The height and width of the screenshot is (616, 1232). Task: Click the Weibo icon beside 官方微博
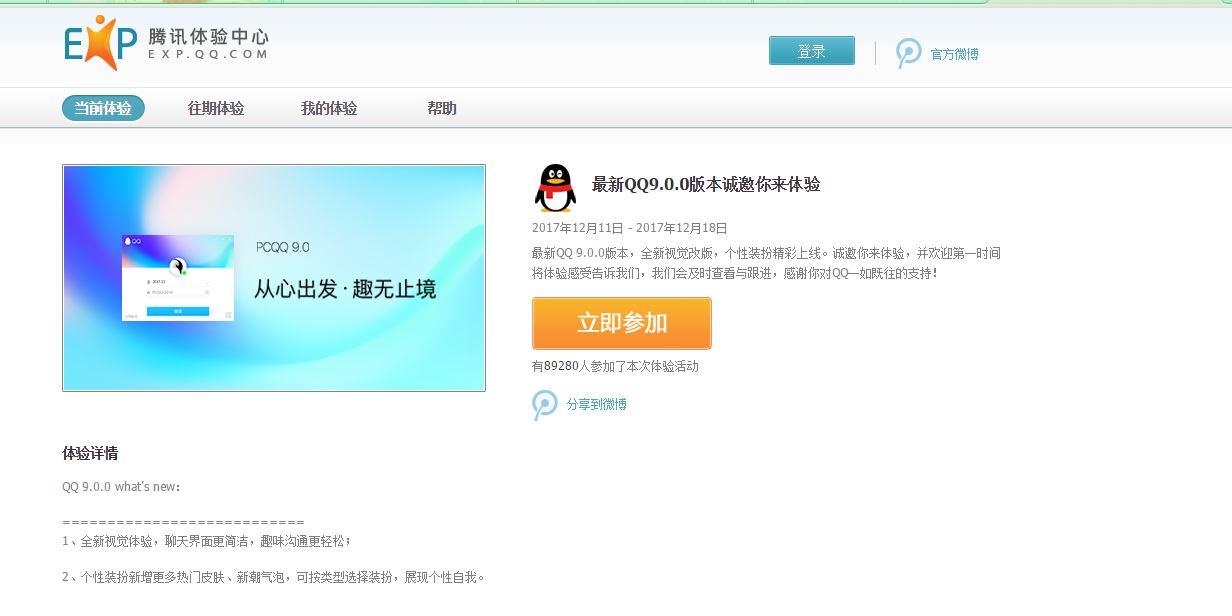908,53
